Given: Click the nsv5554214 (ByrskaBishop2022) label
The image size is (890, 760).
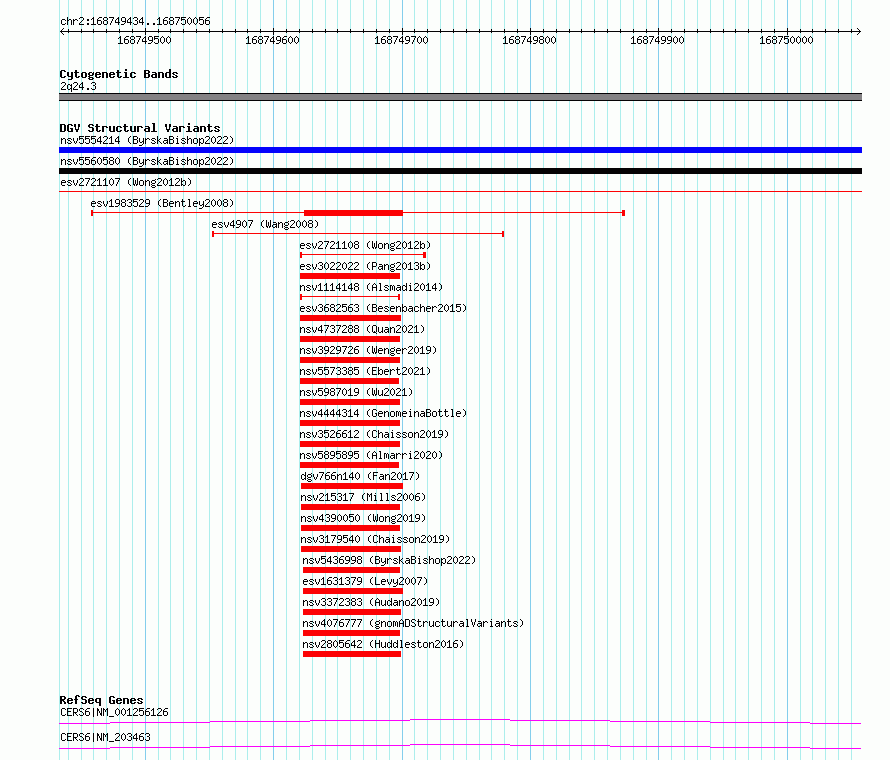Looking at the screenshot, I should (x=147, y=140).
